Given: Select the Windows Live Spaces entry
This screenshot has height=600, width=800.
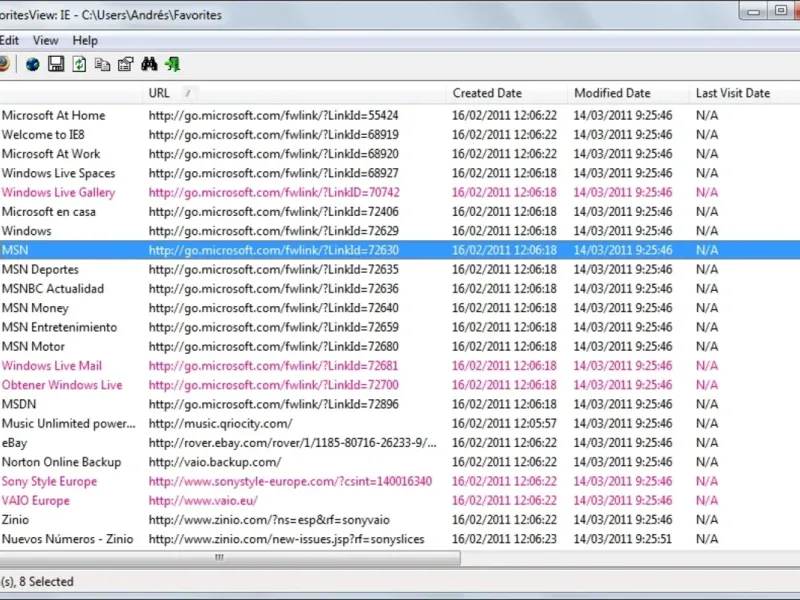Looking at the screenshot, I should (x=58, y=173).
